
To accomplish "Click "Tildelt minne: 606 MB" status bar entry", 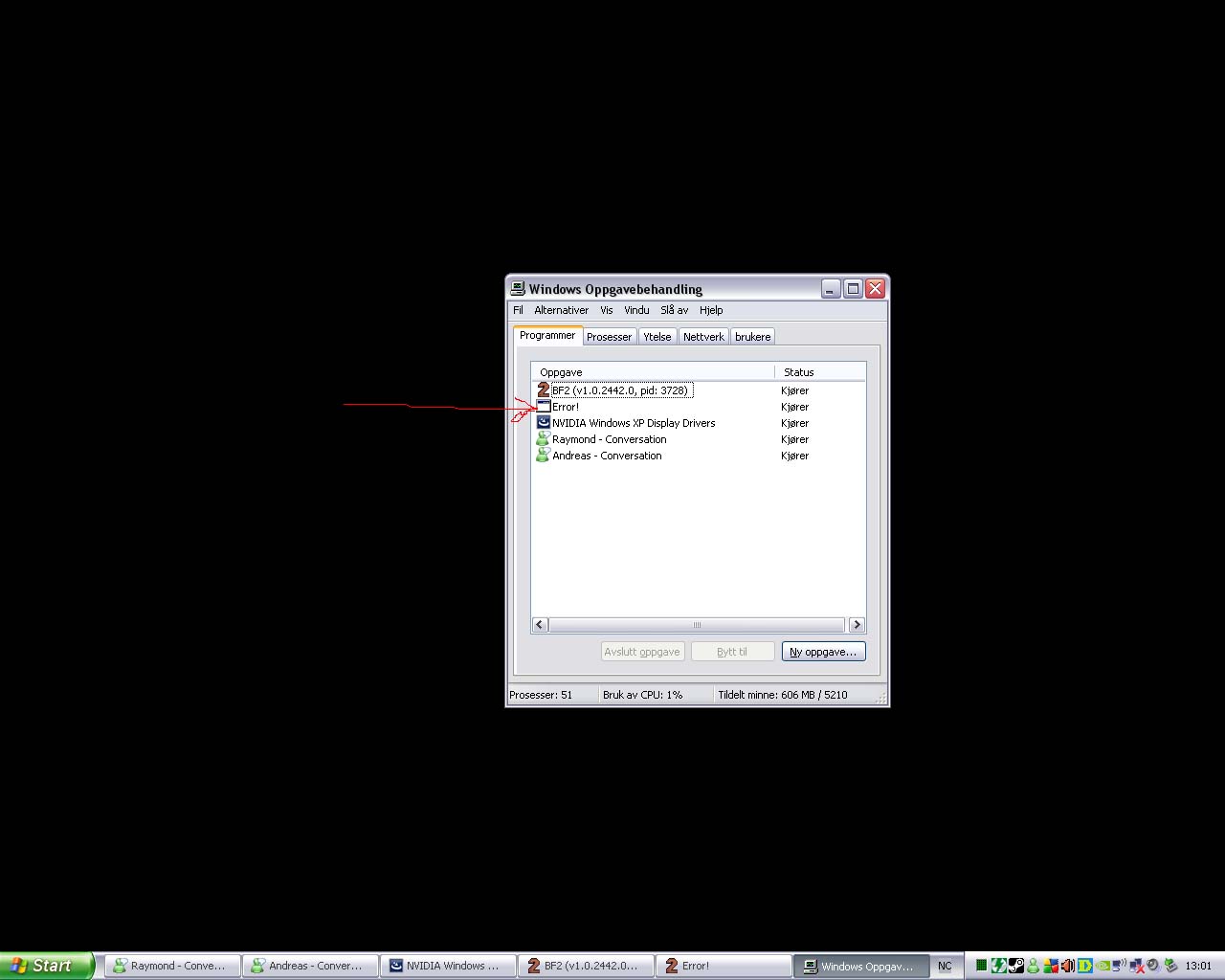I will pyautogui.click(x=782, y=695).
